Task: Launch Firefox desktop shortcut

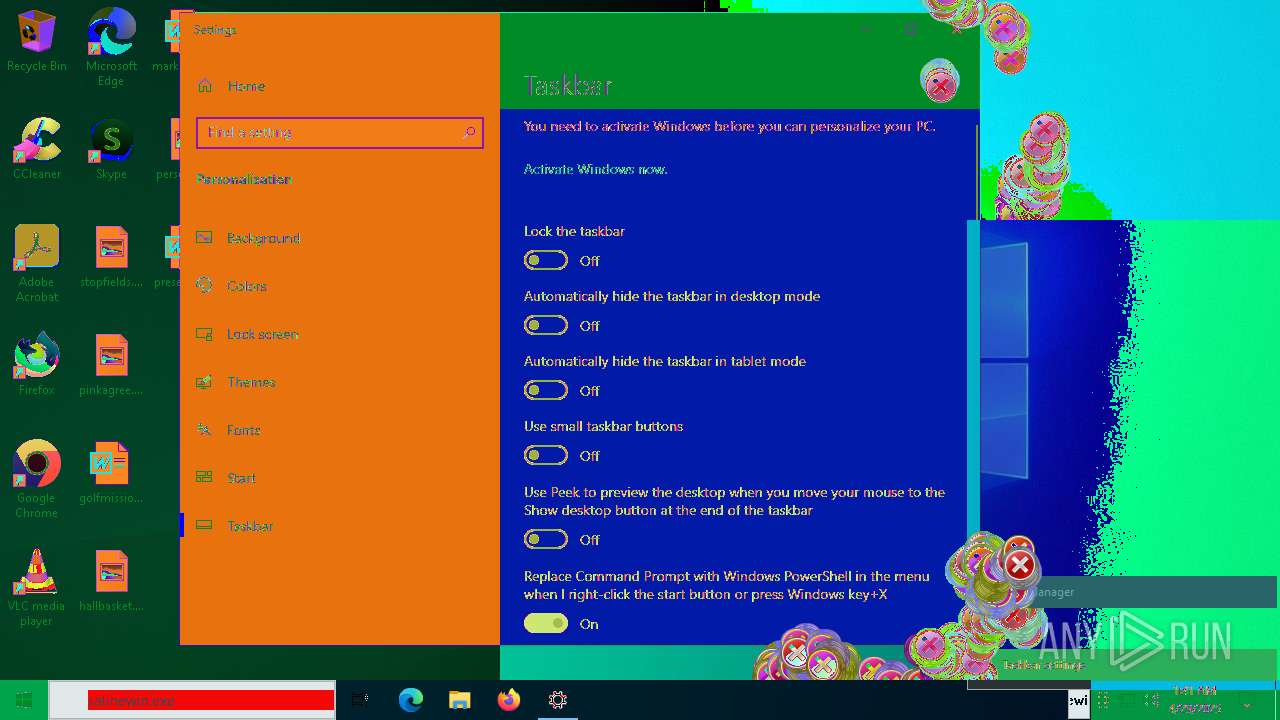Action: tap(36, 365)
